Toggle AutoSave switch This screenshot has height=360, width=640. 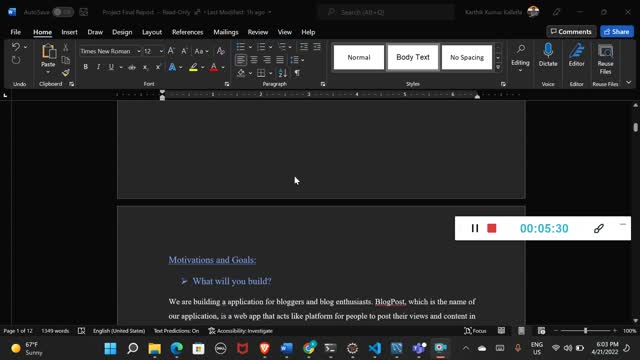(x=62, y=12)
